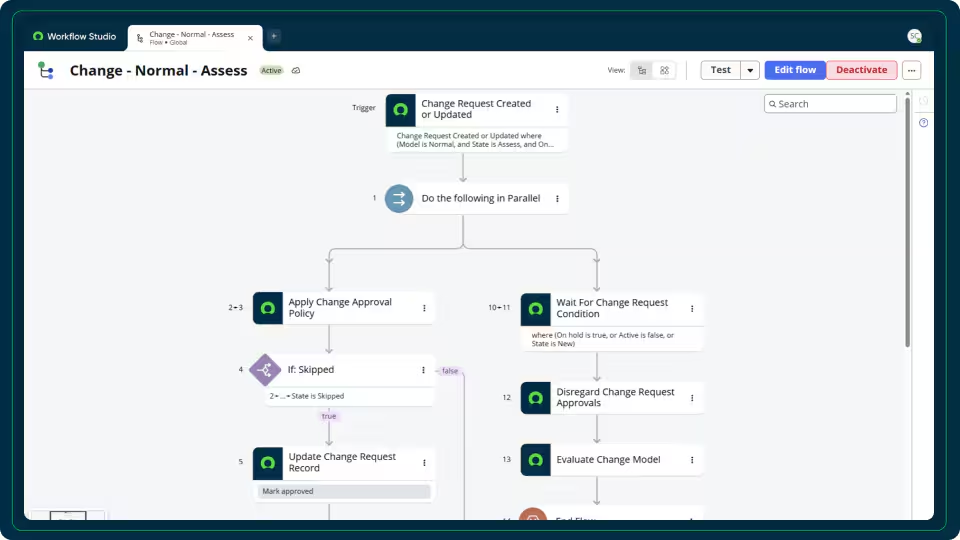960x540 pixels.
Task: Click the On hold is true condition text
Action: pyautogui.click(x=602, y=340)
